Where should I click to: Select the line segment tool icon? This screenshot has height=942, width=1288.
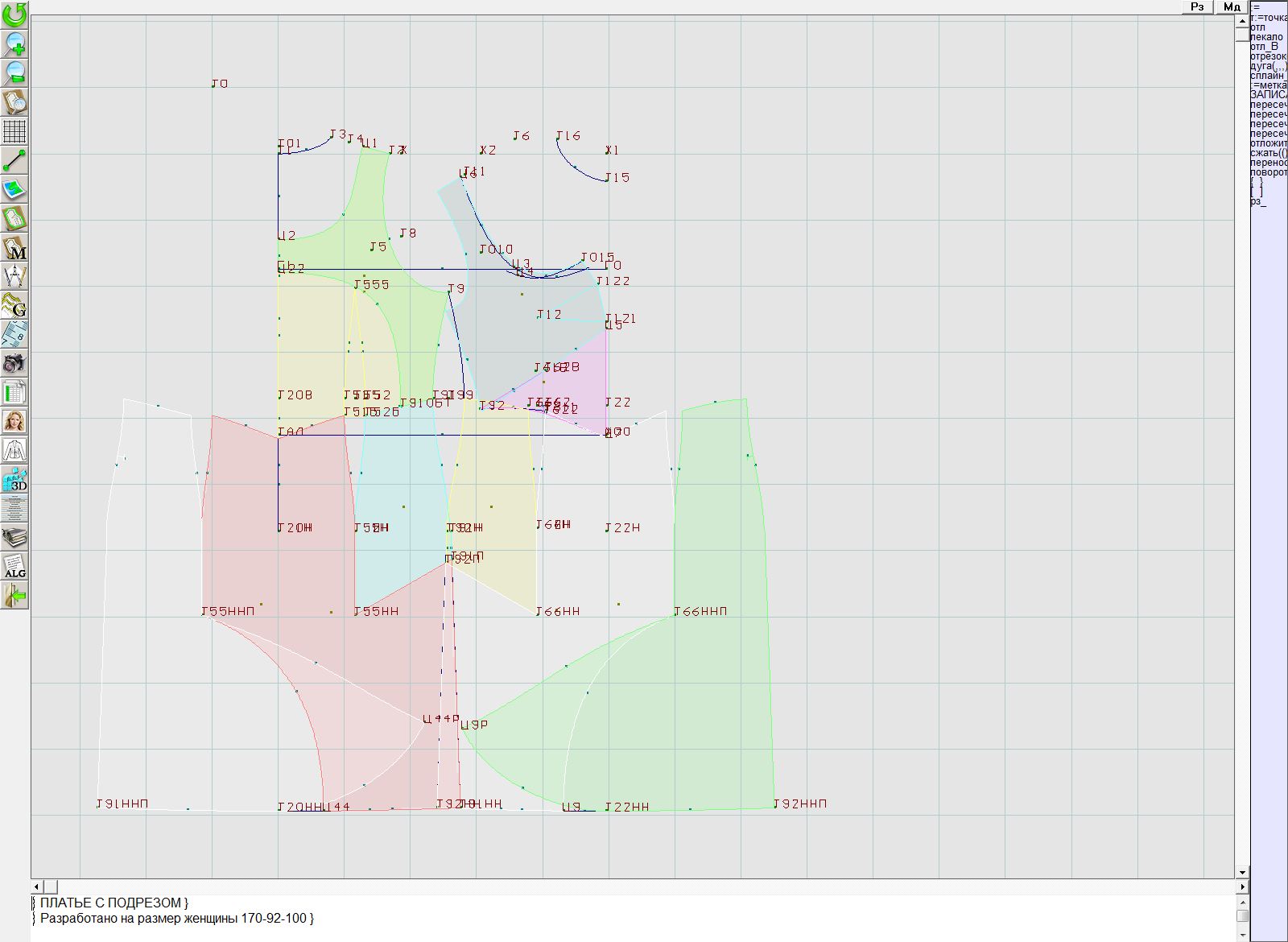coord(14,160)
